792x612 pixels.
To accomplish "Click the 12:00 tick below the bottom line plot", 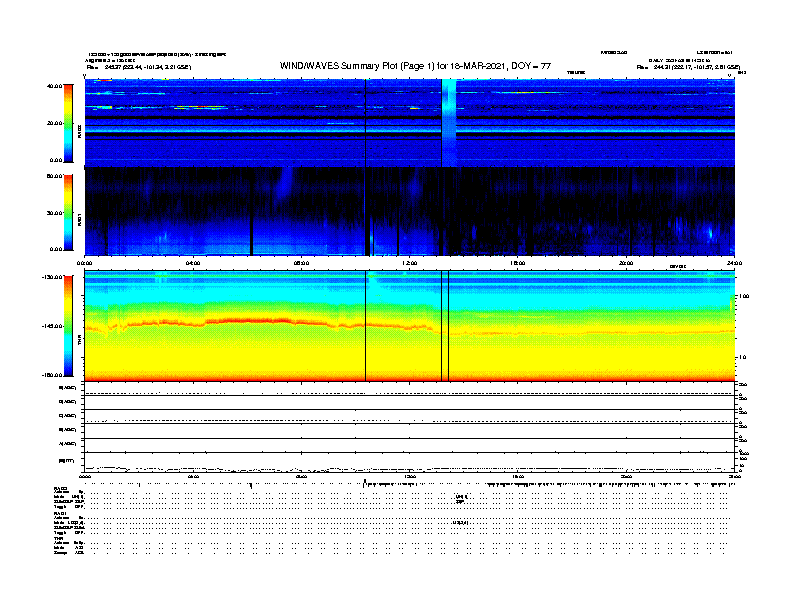I will coord(410,477).
